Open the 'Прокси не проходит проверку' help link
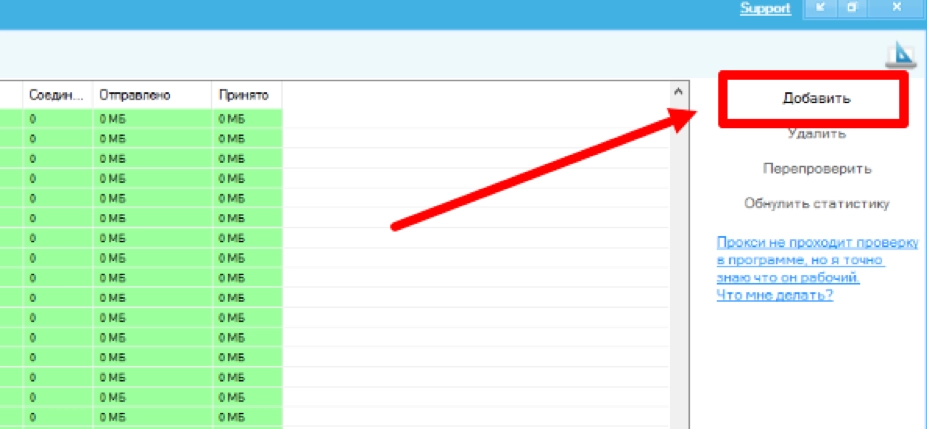The image size is (927, 429). pyautogui.click(x=817, y=269)
